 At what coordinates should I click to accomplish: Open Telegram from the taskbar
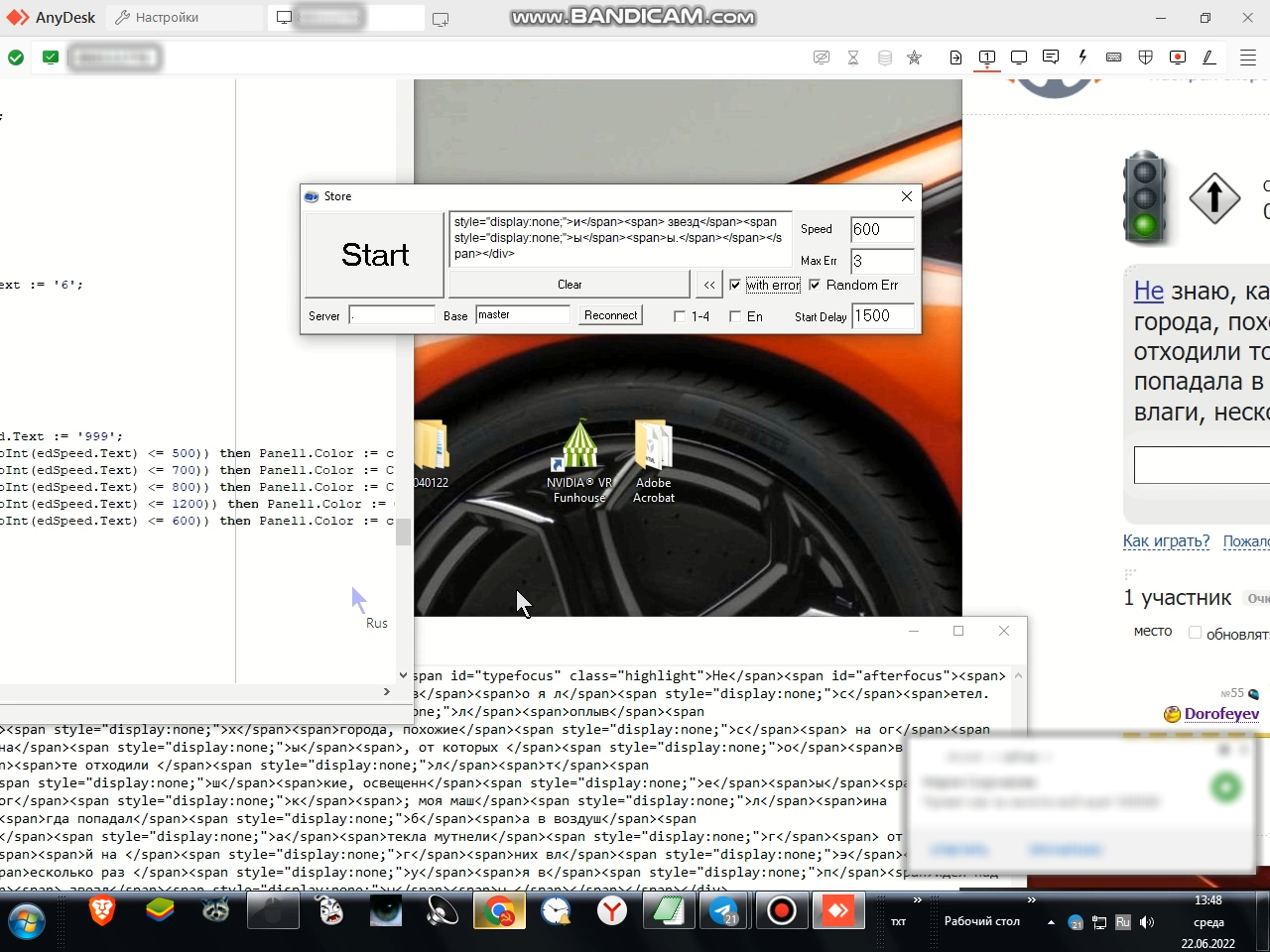[725, 911]
